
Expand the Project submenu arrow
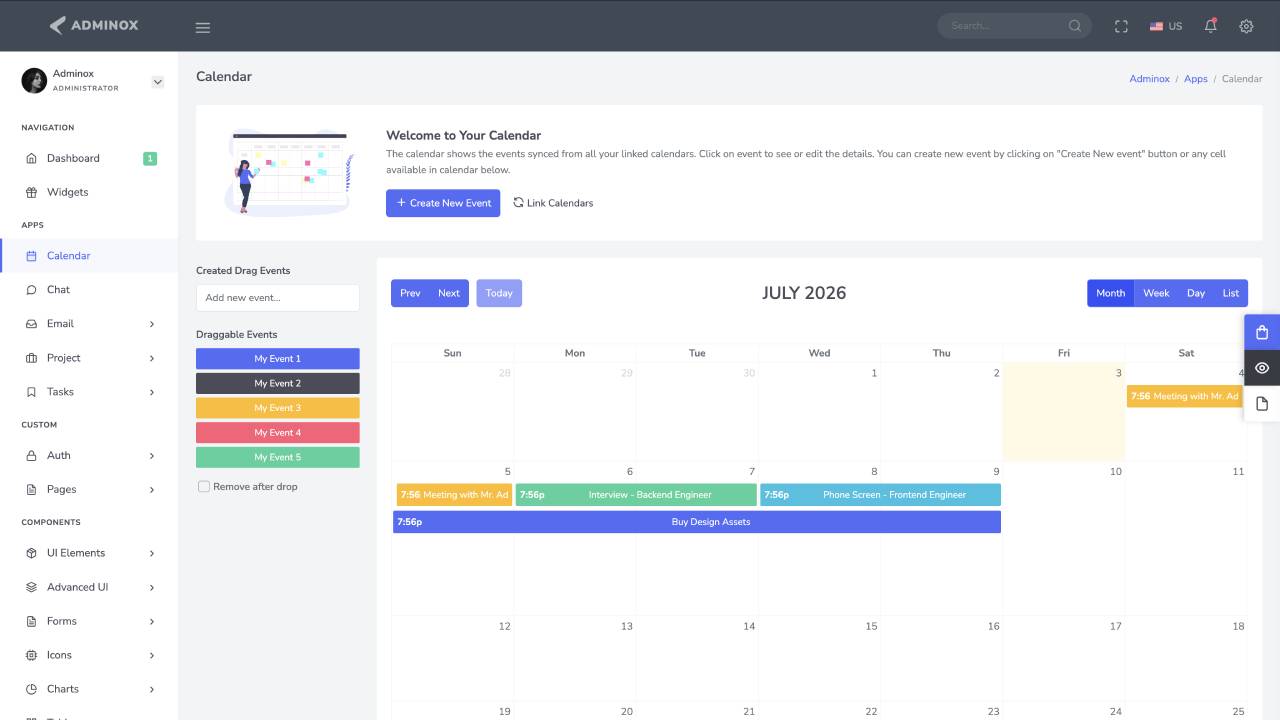[x=152, y=358]
